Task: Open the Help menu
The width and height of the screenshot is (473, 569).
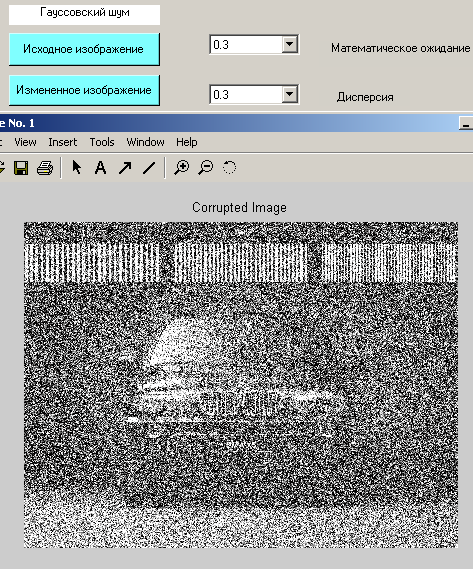Action: click(x=187, y=142)
